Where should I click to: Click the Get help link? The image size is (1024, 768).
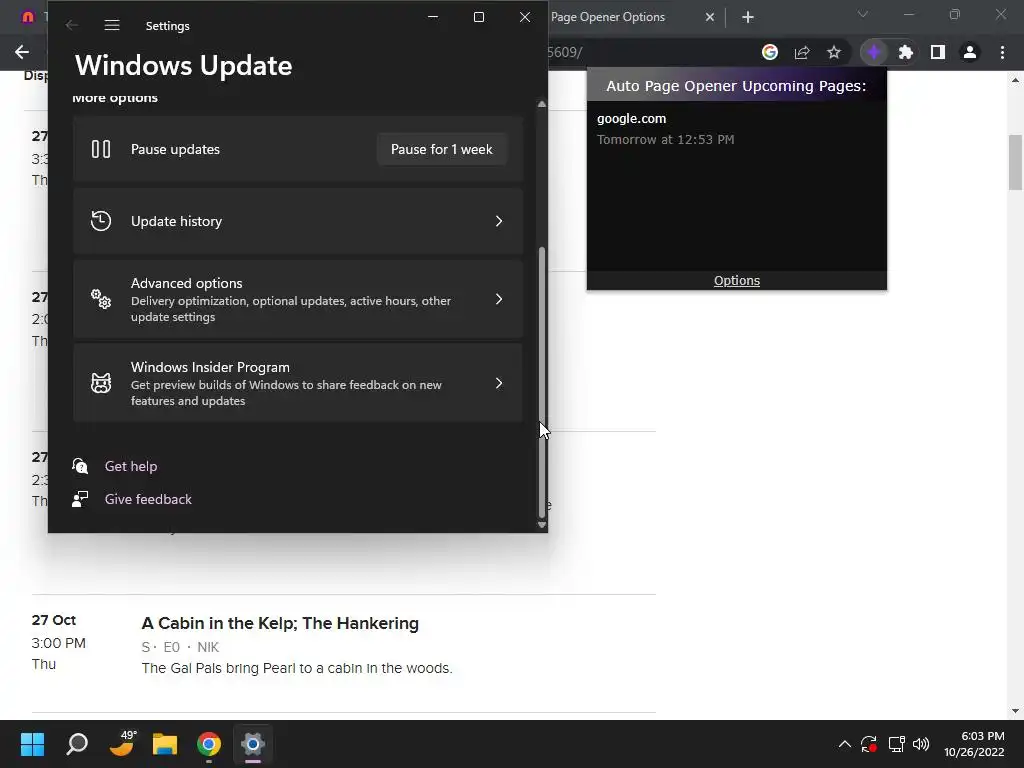[x=131, y=466]
